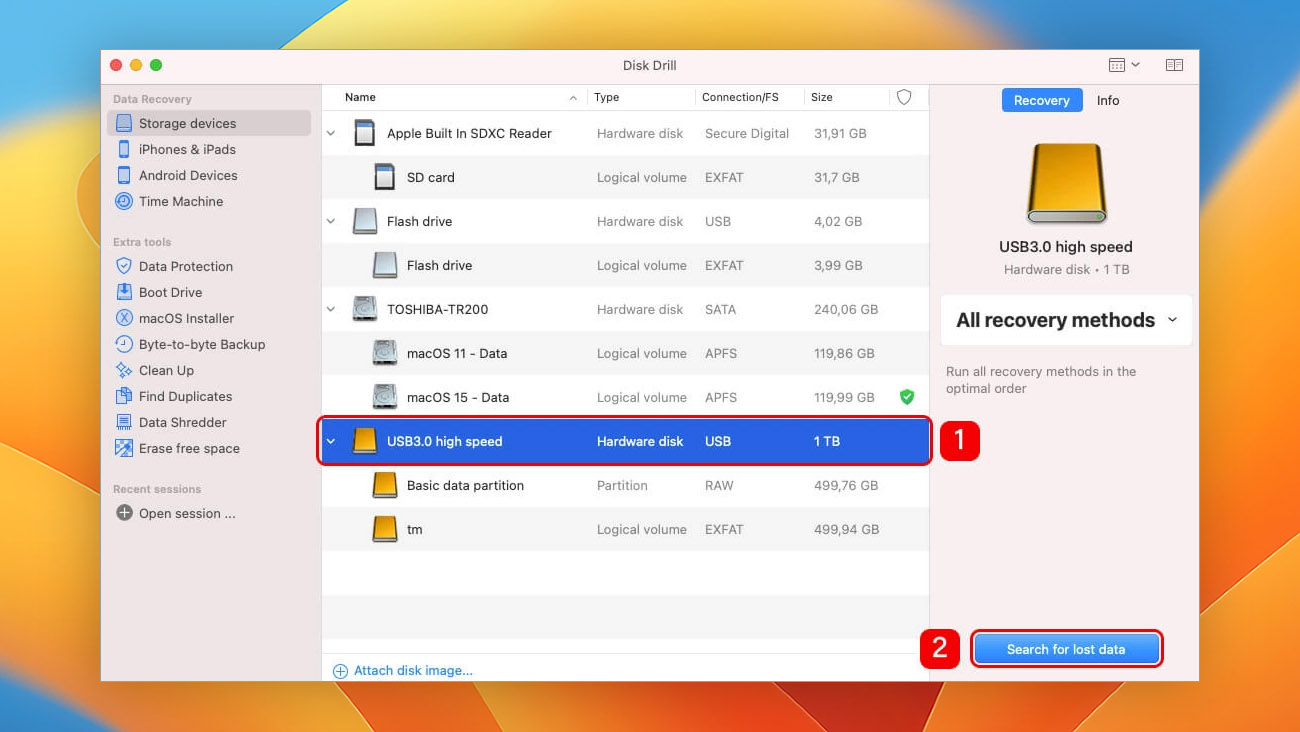Click Partition type cell
Screen dimensions: 1300x732
click(622, 485)
